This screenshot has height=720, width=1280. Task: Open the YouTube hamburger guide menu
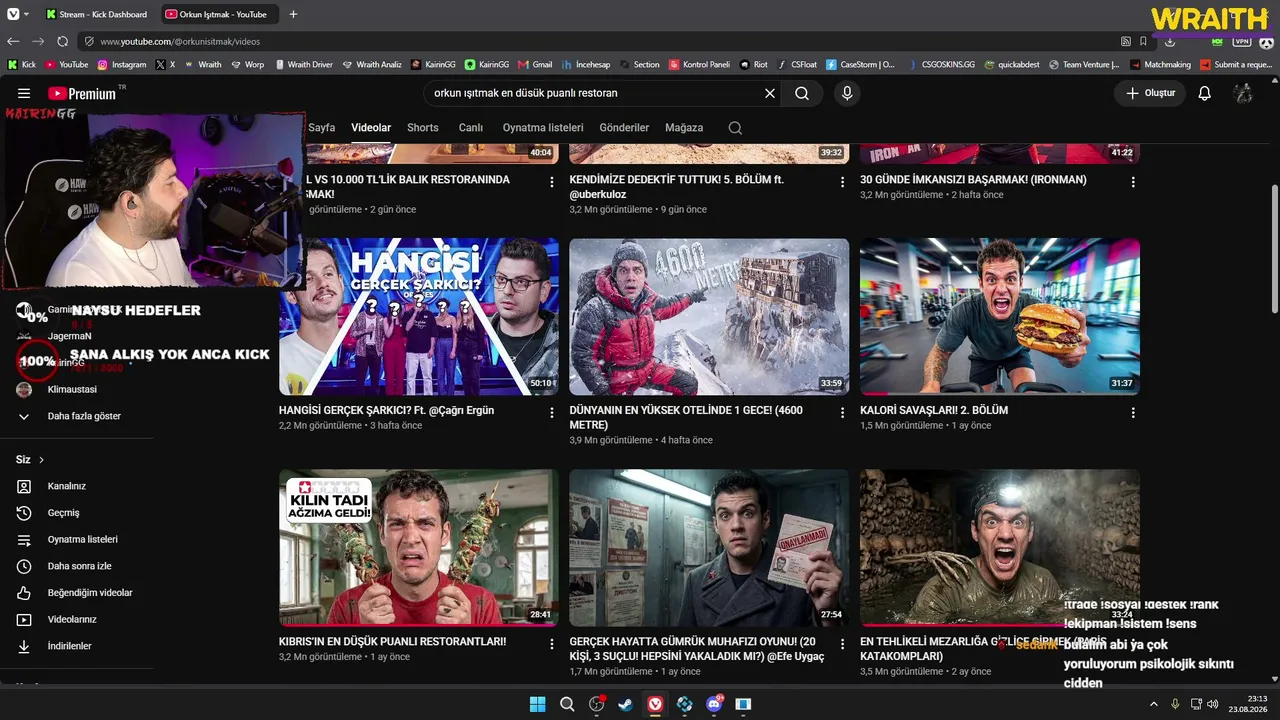pyautogui.click(x=24, y=93)
